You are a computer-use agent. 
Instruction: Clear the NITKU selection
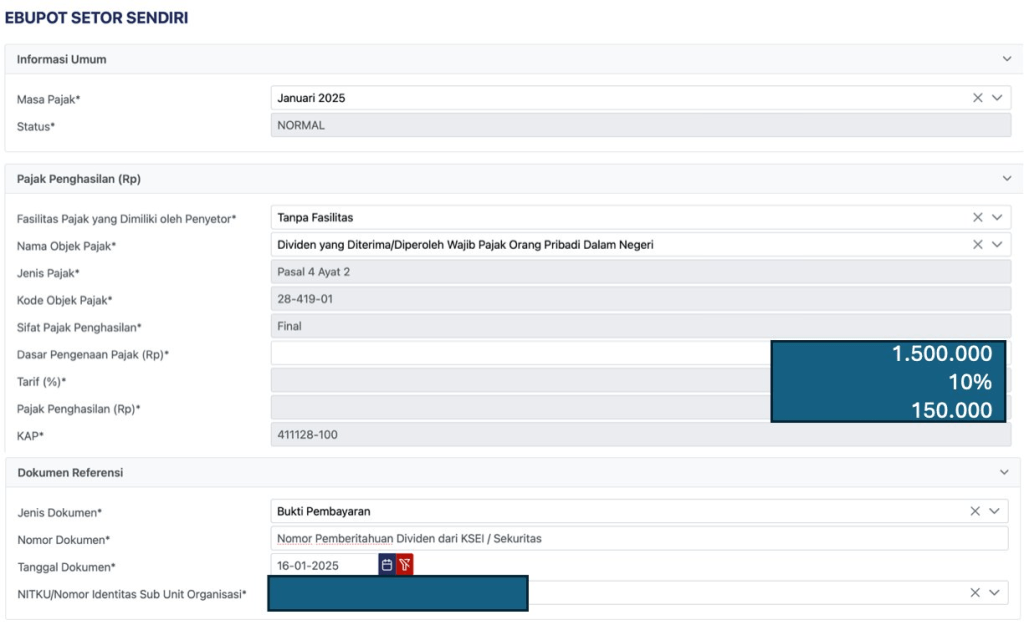(975, 592)
